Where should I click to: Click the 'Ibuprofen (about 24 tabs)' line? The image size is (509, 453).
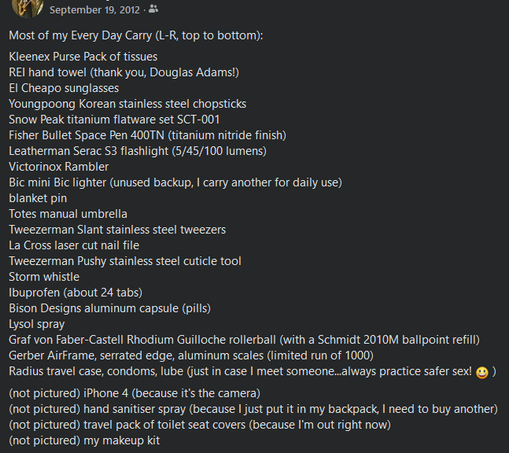click(76, 292)
